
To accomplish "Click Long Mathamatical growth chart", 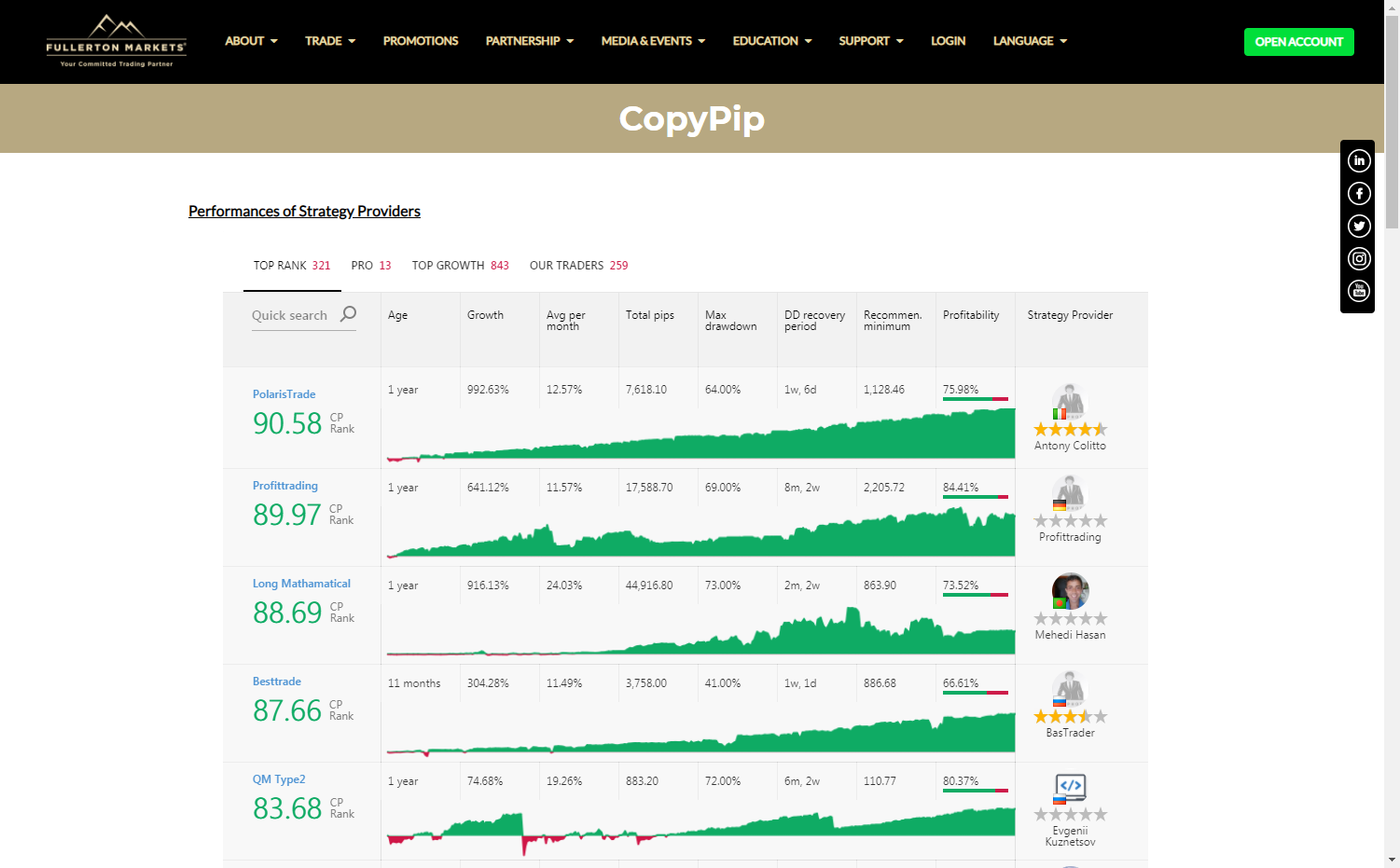I will 700,631.
